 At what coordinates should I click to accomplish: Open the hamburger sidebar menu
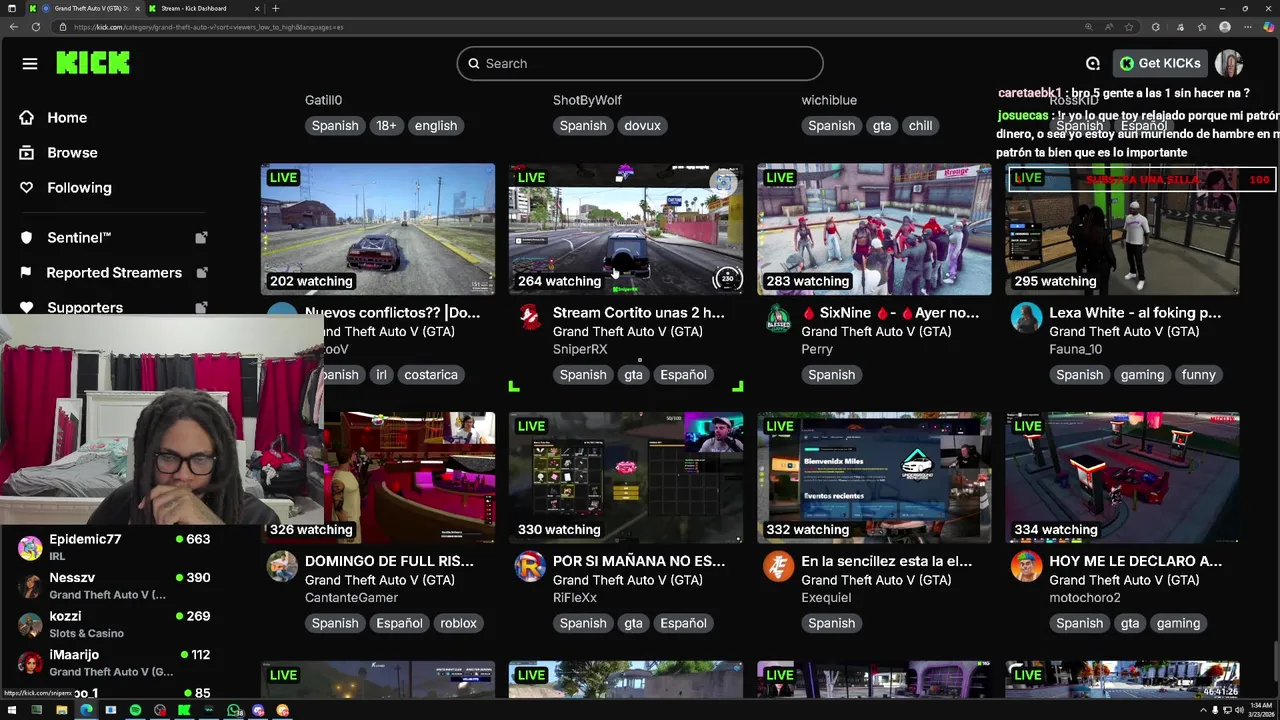coord(30,64)
